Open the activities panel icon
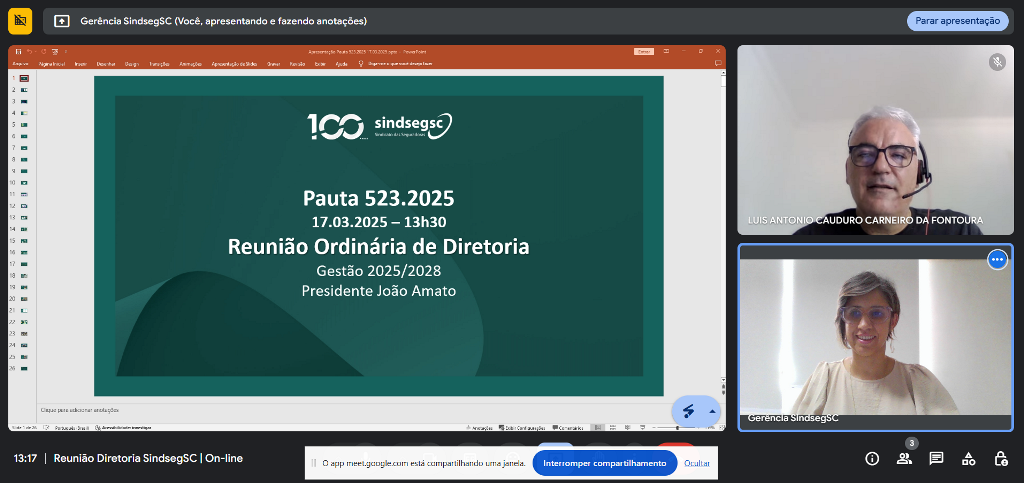This screenshot has height=483, width=1024. point(968,459)
